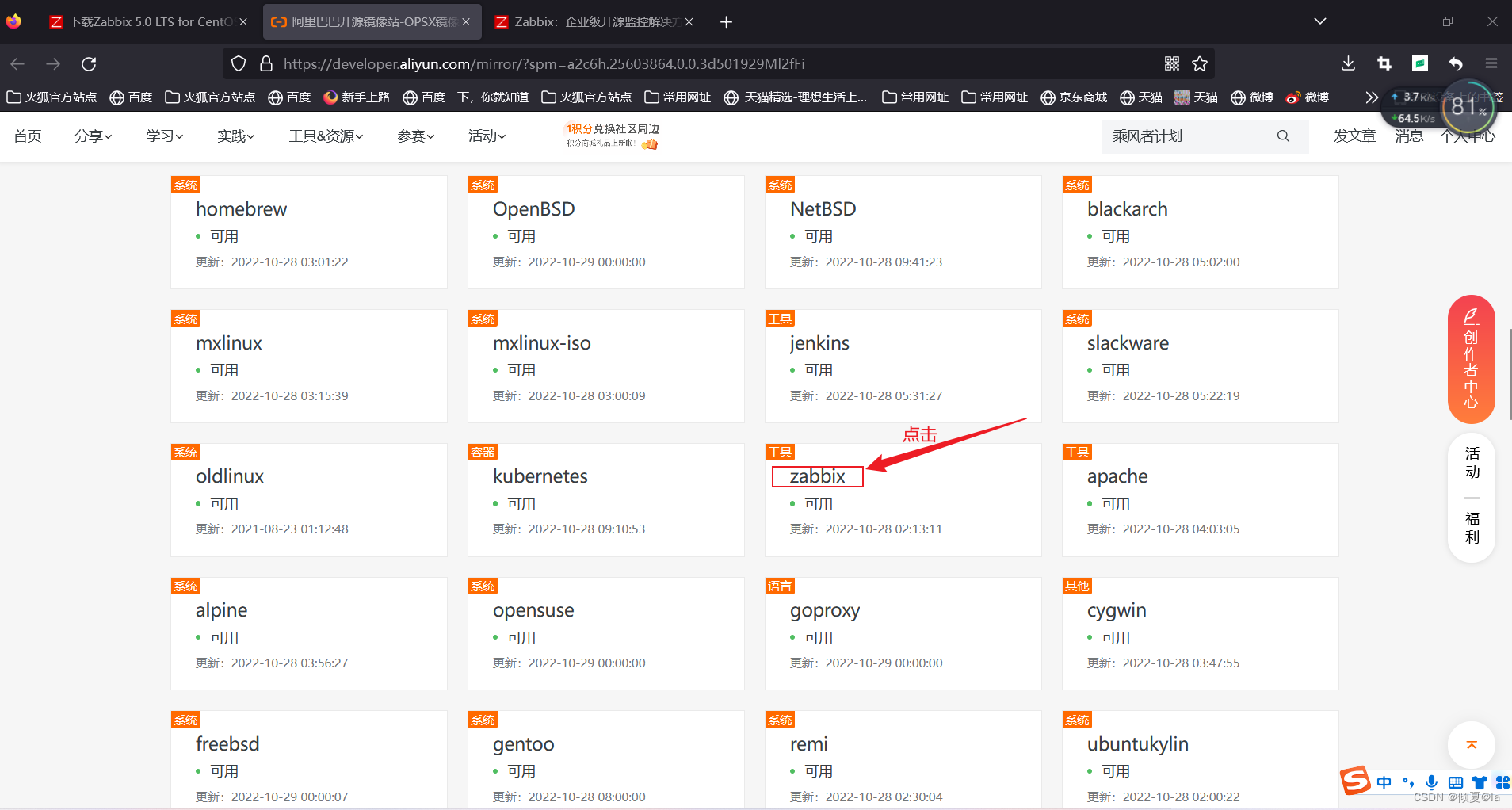
Task: Click the 乘风者计划 search field
Action: click(x=1189, y=136)
